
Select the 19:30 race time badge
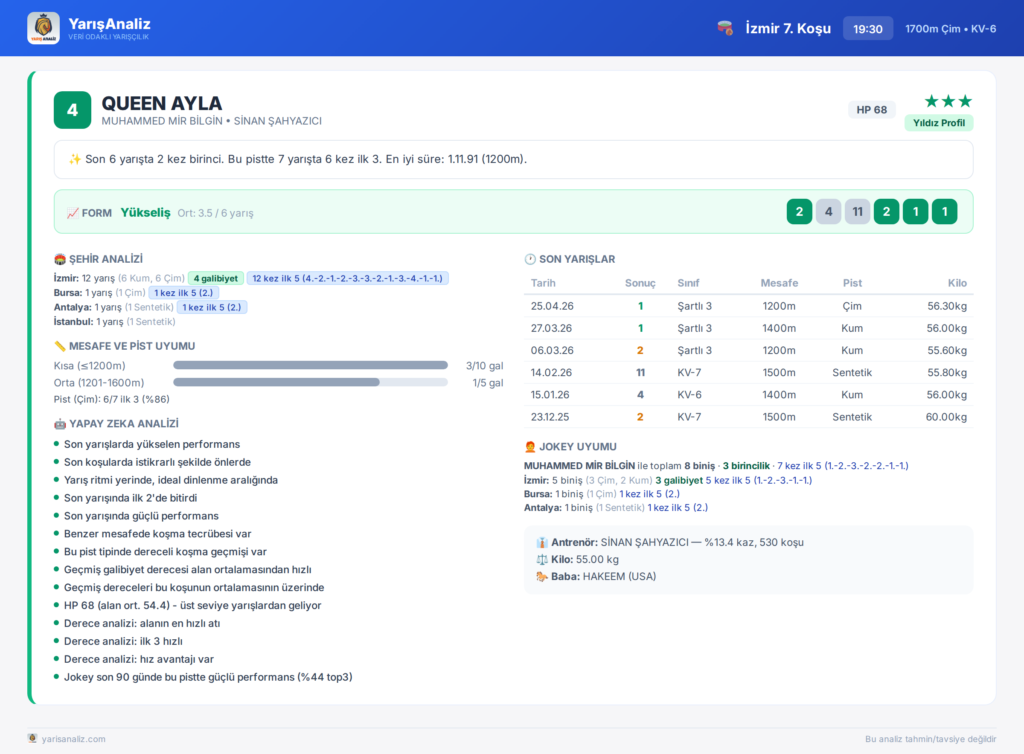click(868, 29)
